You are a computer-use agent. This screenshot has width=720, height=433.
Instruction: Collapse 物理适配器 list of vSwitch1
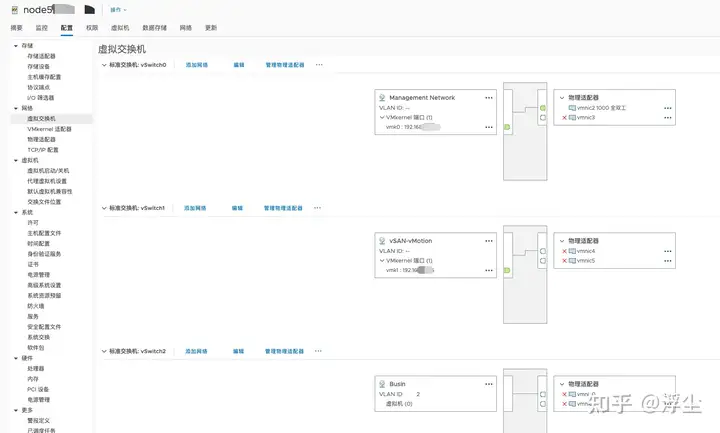(x=562, y=241)
